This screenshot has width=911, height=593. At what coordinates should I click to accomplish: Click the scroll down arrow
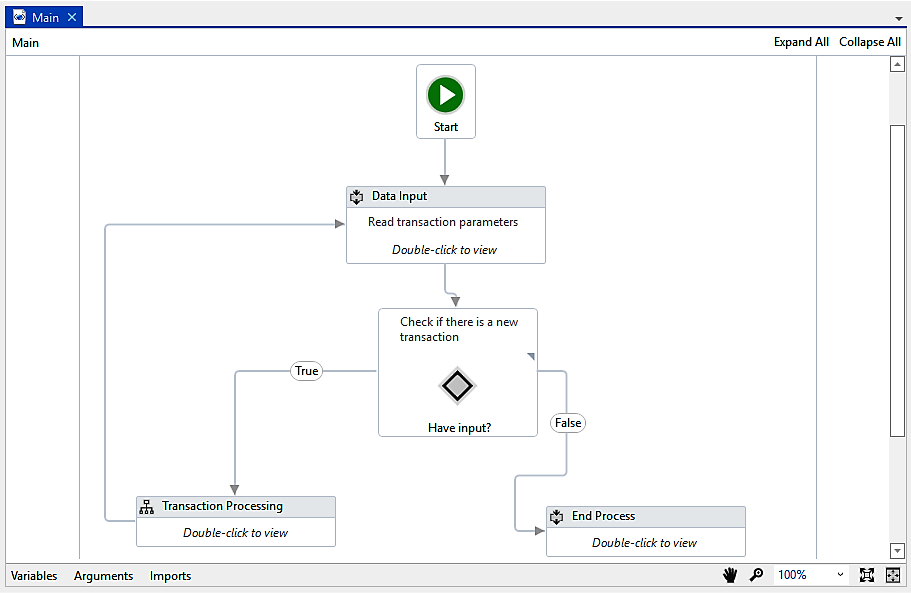point(897,551)
